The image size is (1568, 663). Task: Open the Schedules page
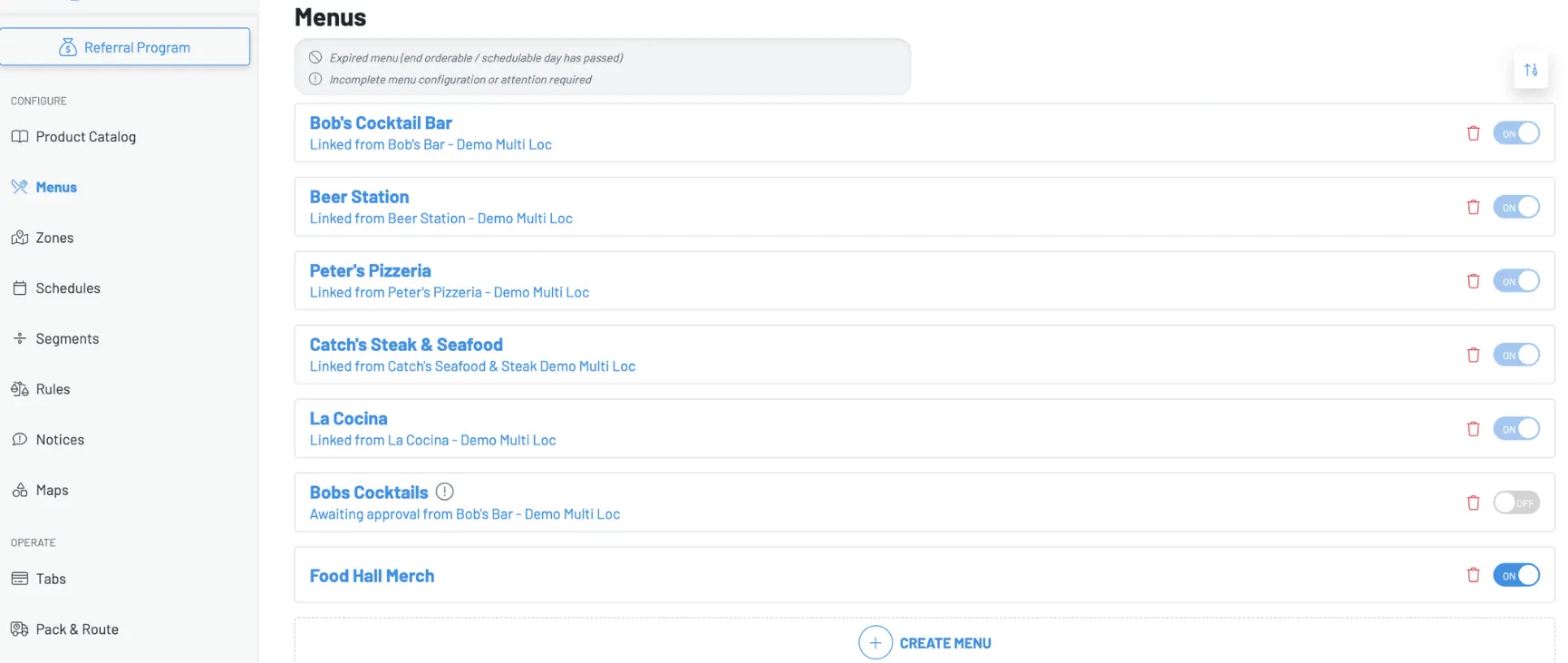tap(68, 288)
